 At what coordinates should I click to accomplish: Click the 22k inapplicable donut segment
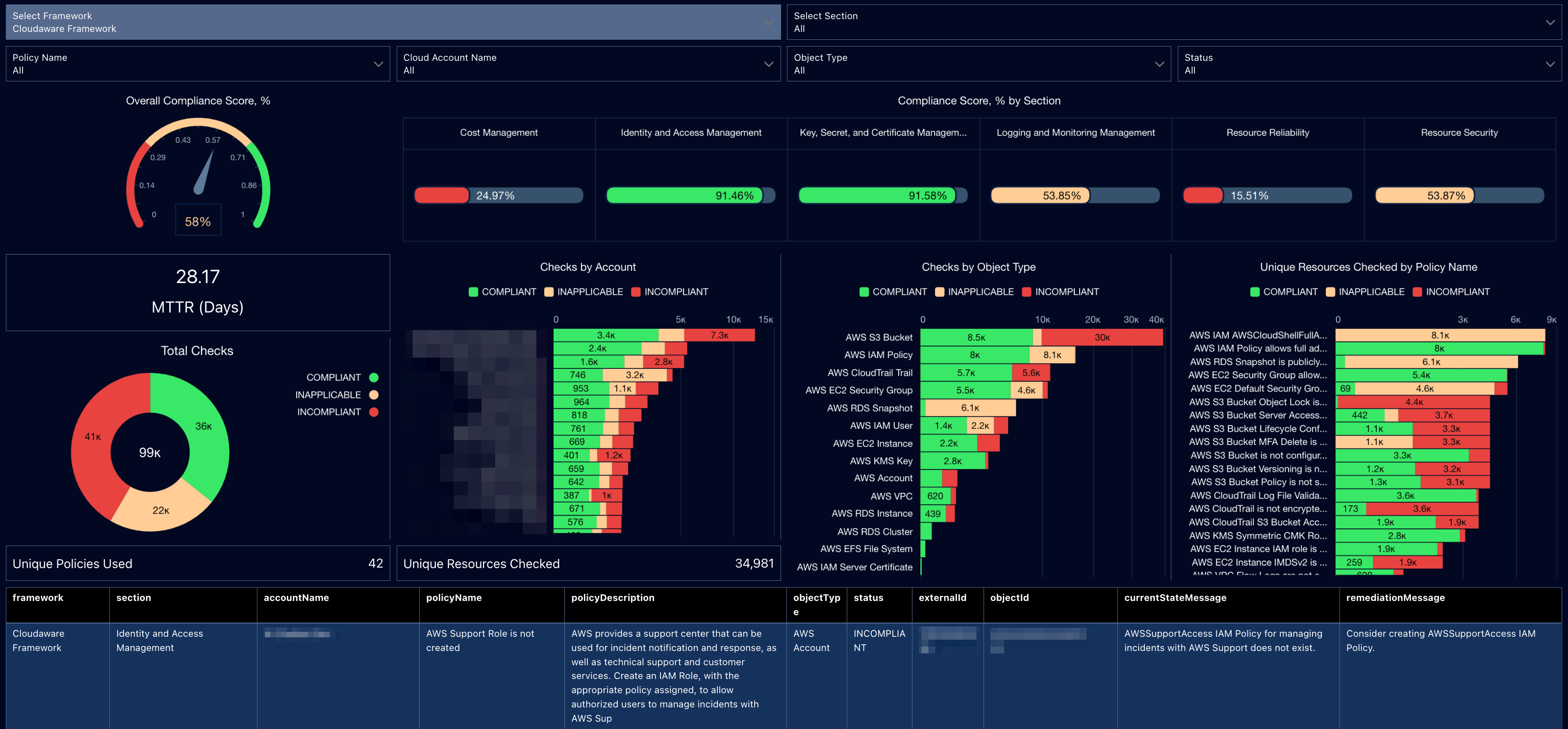coord(161,510)
